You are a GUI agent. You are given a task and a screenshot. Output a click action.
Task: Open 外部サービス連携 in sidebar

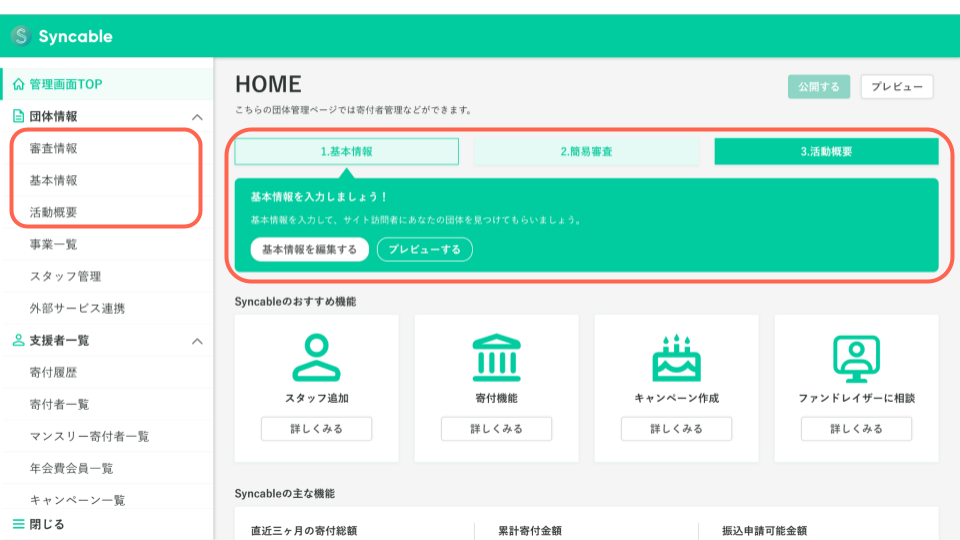107,308
